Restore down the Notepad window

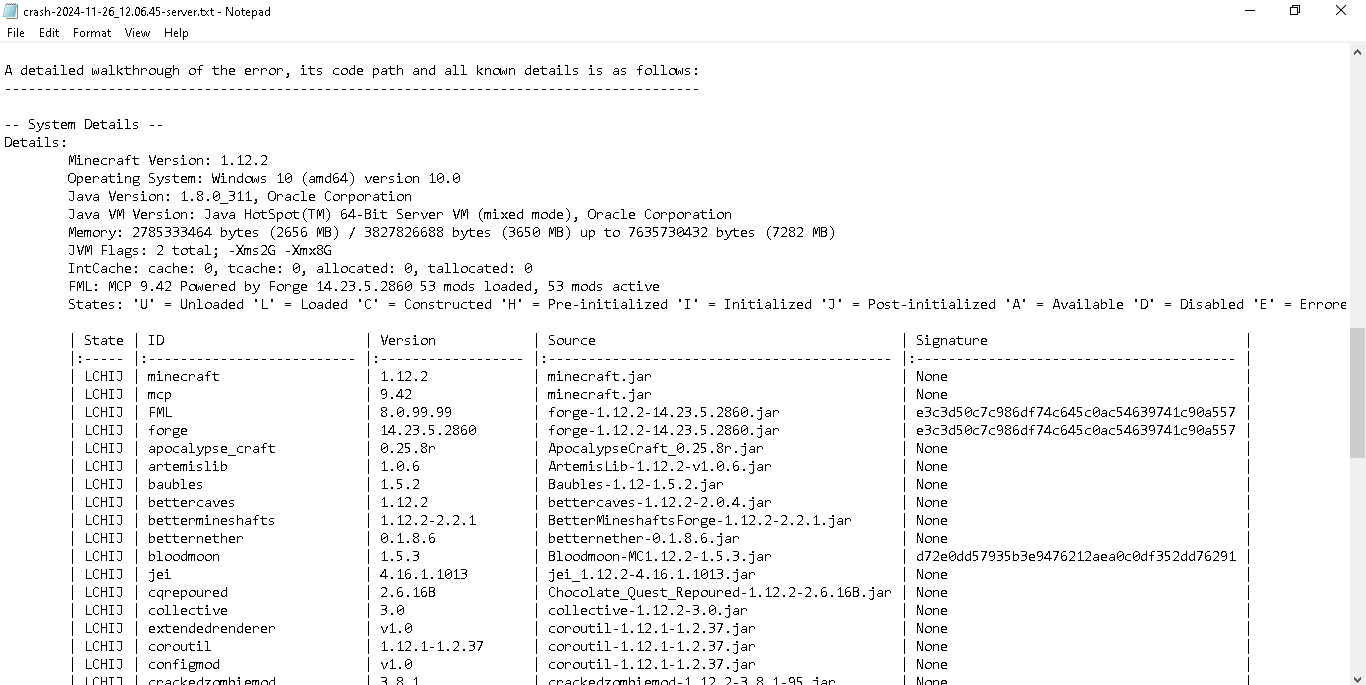(x=1295, y=11)
